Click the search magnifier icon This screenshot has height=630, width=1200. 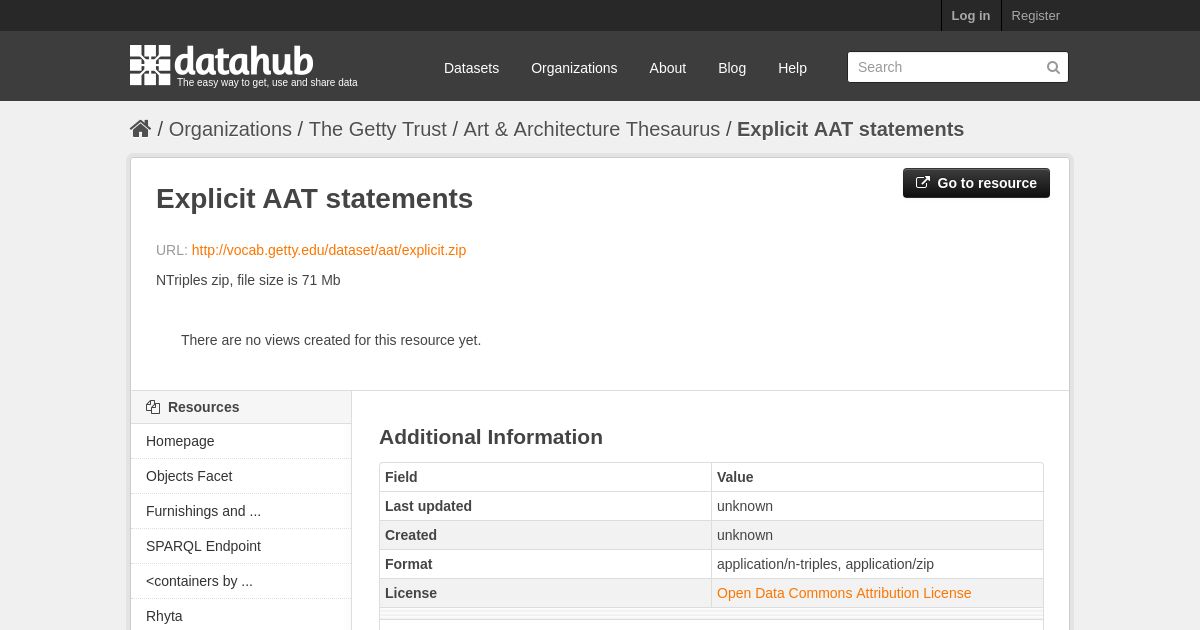pos(1053,67)
